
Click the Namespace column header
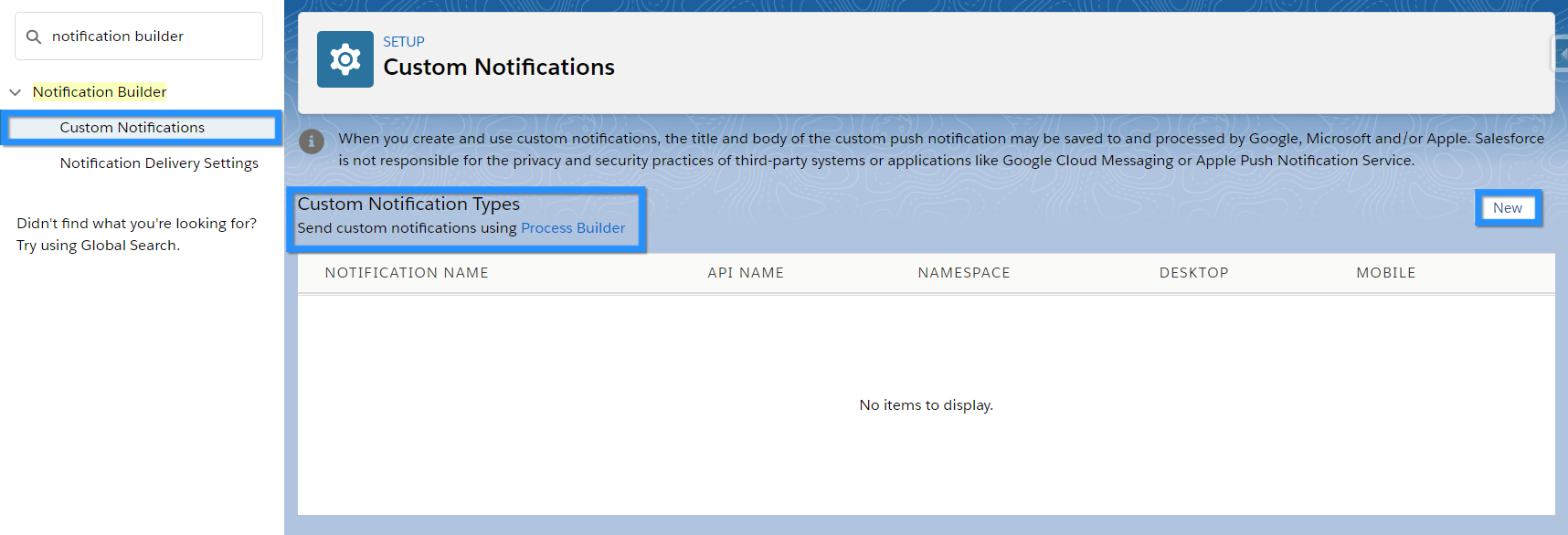click(x=964, y=273)
